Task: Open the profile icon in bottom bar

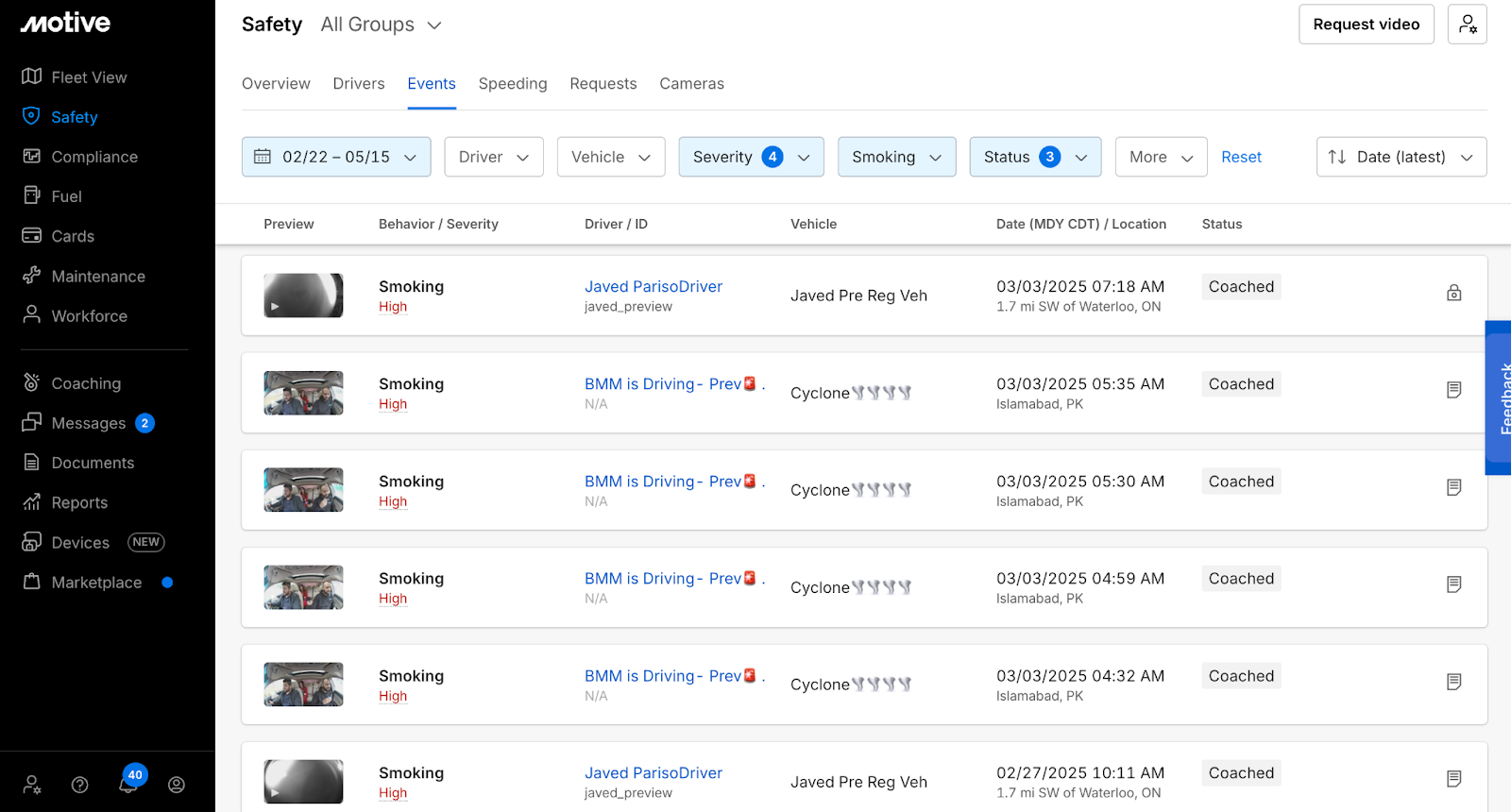Action: coord(177,785)
